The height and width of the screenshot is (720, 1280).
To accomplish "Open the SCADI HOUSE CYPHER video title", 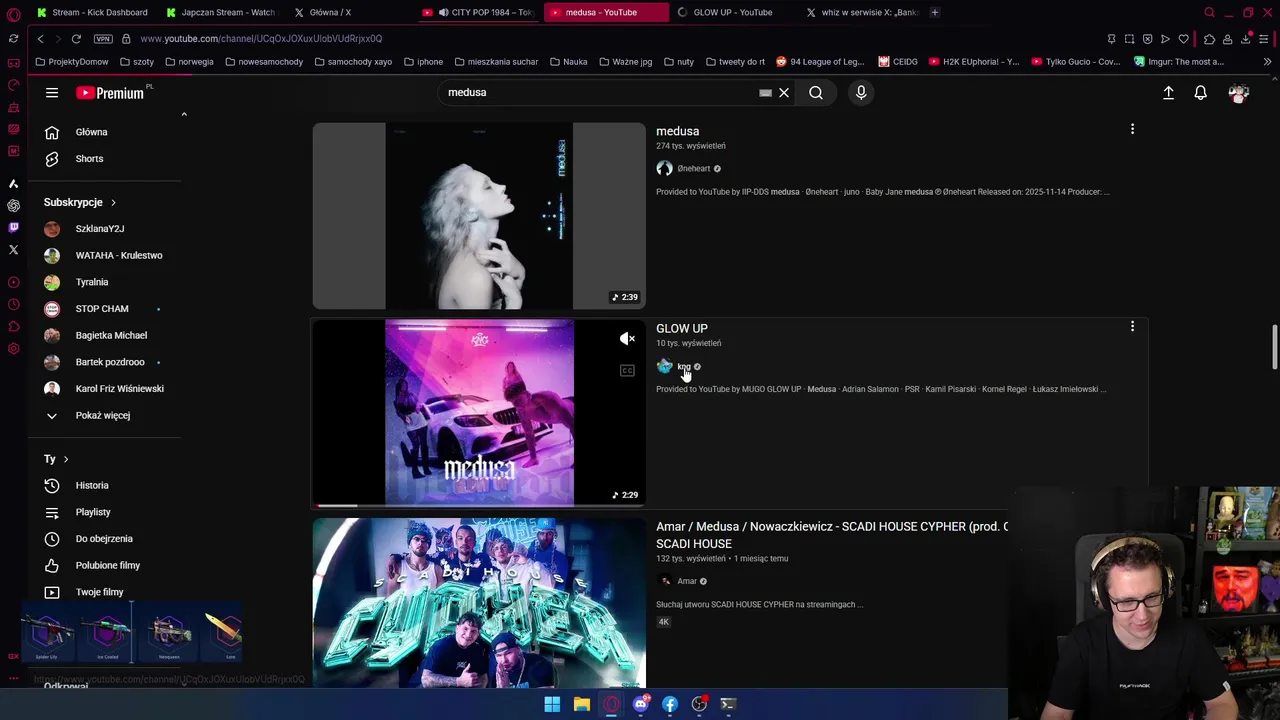I will tap(832, 535).
